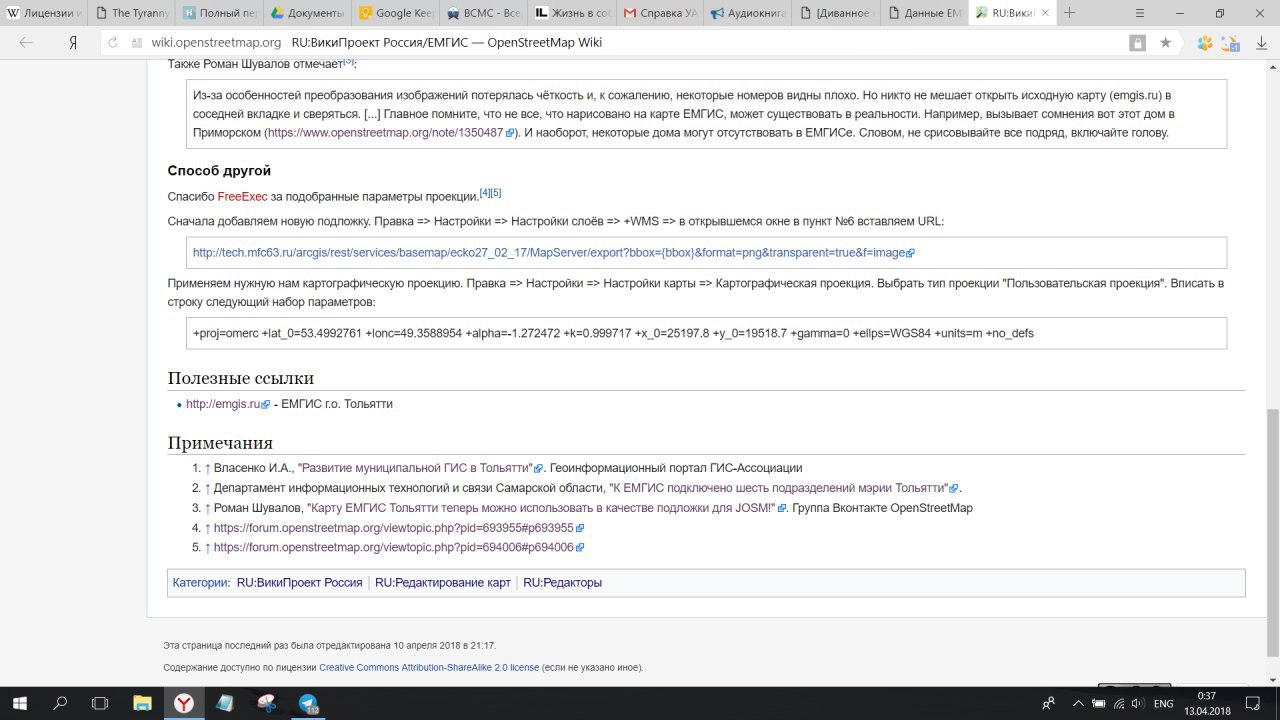1280x720 pixels.
Task: Switch to the Данные ЕМГИС tab
Action: point(926,13)
